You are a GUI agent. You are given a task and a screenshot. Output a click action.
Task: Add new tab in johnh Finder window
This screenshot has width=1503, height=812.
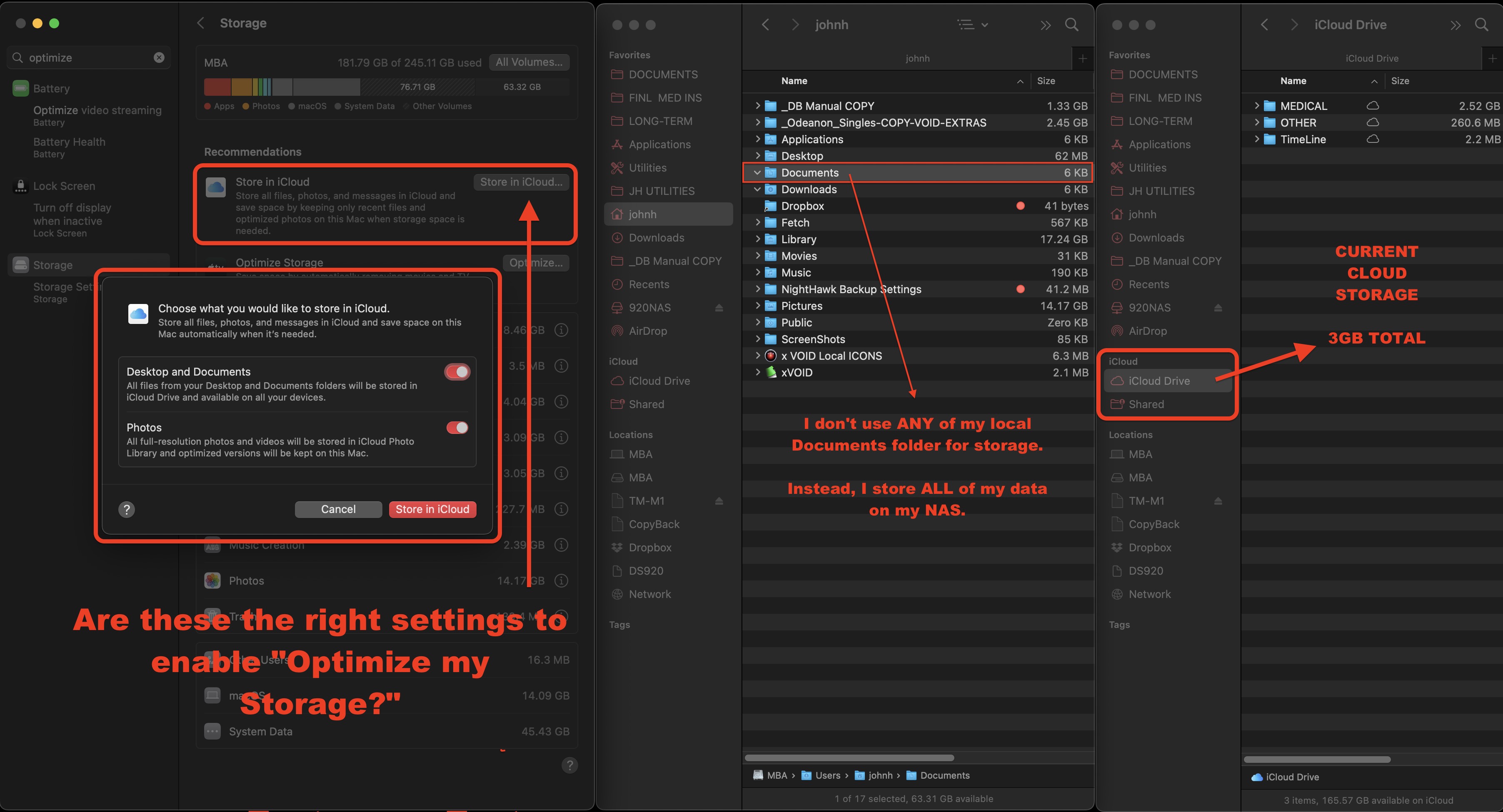[x=1082, y=58]
